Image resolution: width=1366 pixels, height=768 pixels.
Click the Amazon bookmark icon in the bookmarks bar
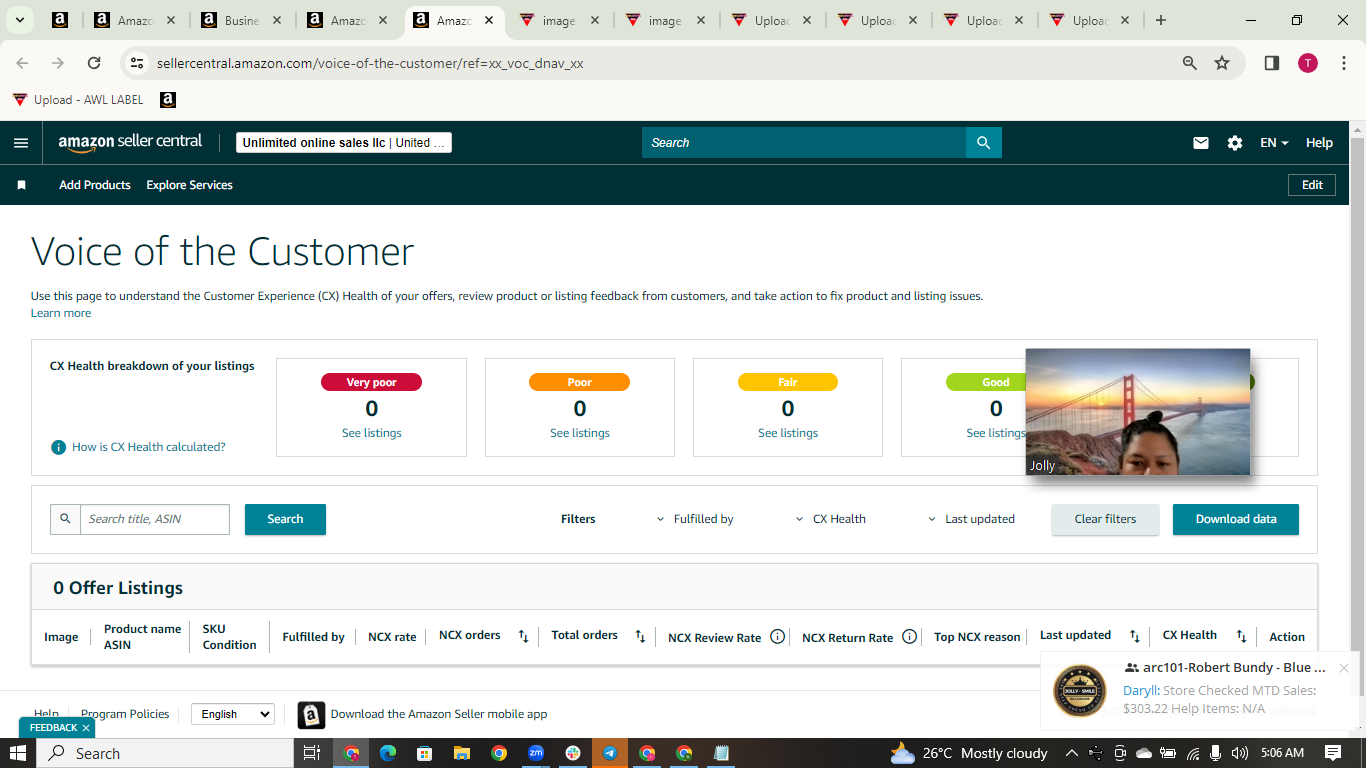168,100
